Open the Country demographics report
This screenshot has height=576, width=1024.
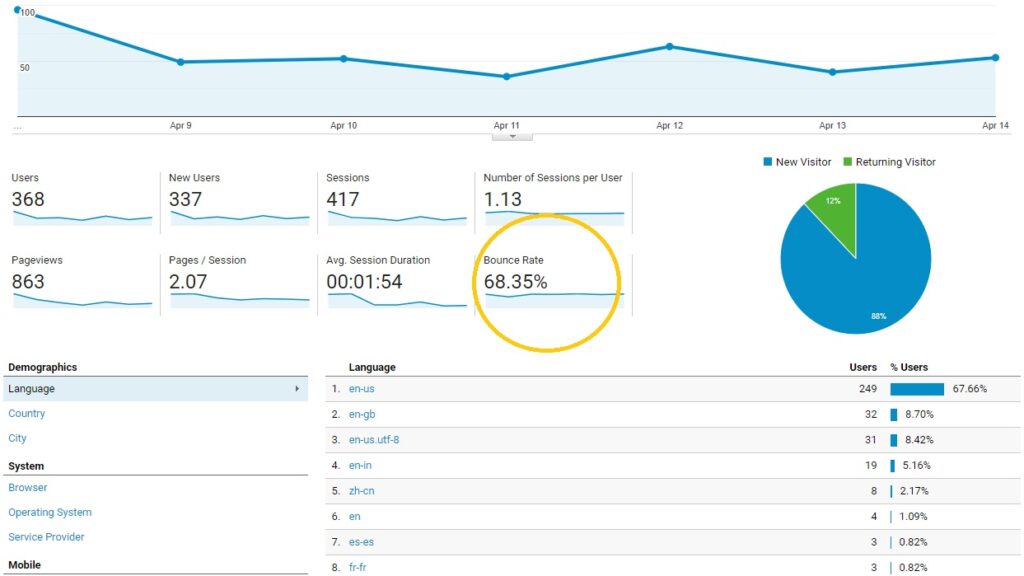tap(27, 414)
